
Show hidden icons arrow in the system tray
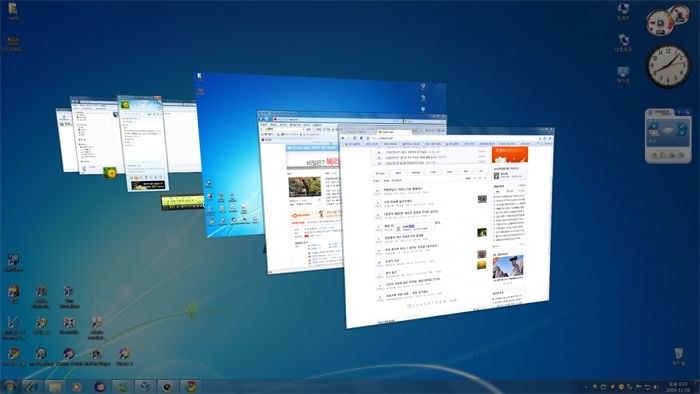click(586, 387)
